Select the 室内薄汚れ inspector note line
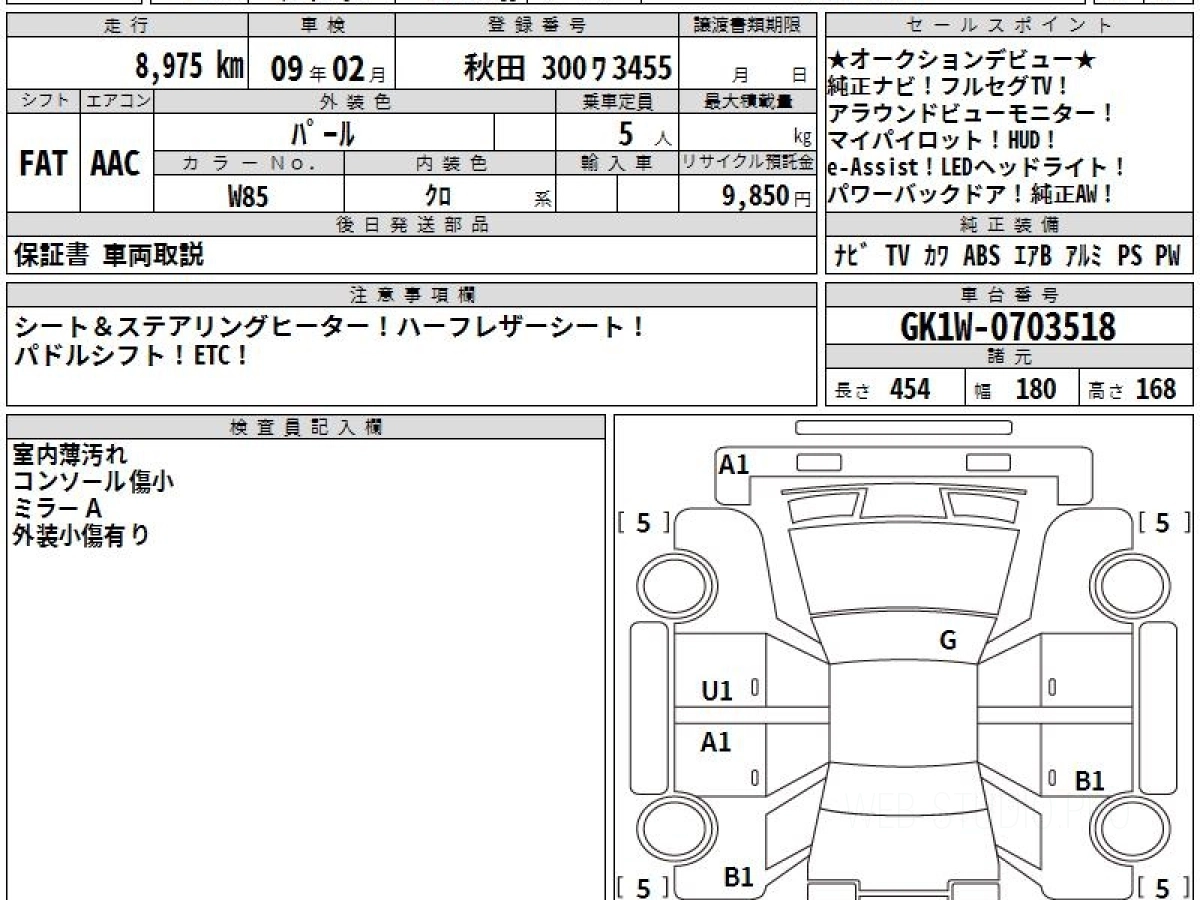 tap(70, 455)
